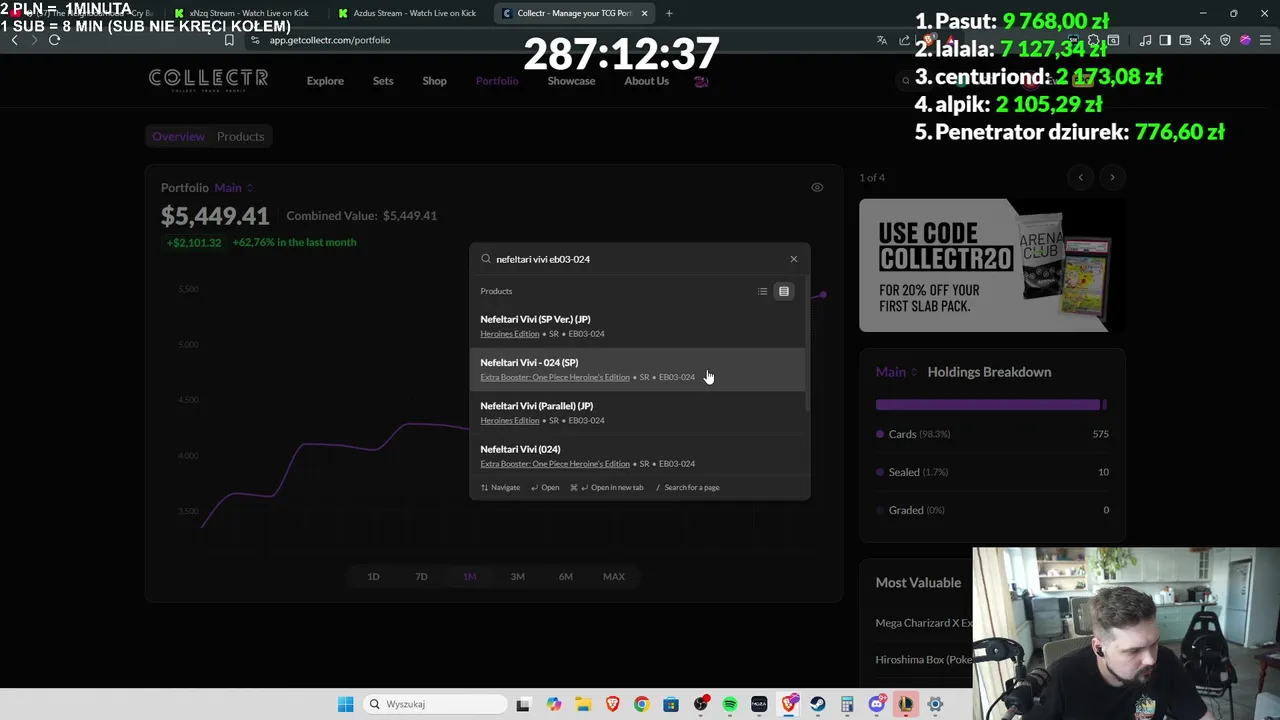
Task: Open the COLLECTR20 promo banner
Action: click(992, 265)
